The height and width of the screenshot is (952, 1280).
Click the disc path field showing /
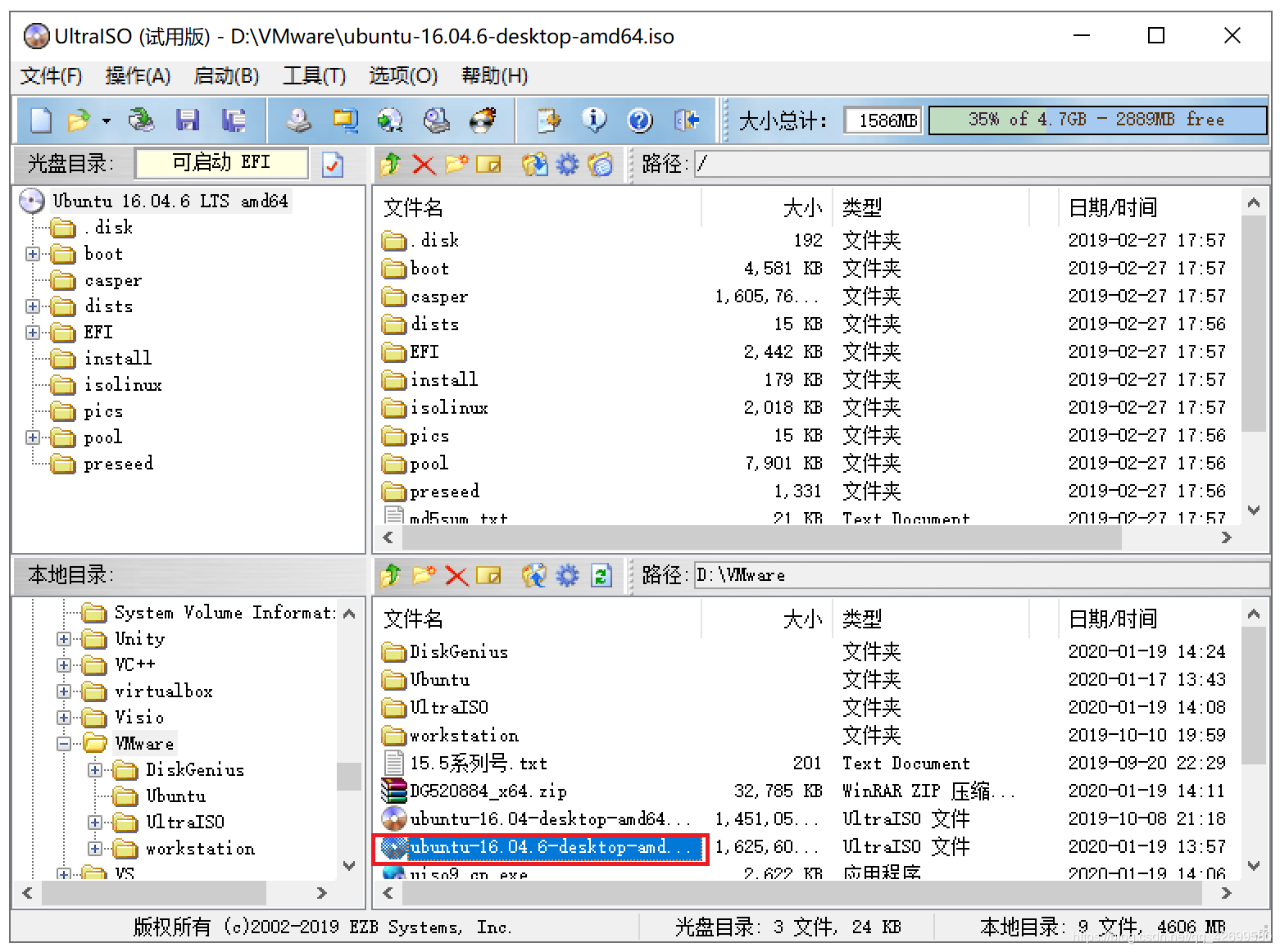click(981, 164)
